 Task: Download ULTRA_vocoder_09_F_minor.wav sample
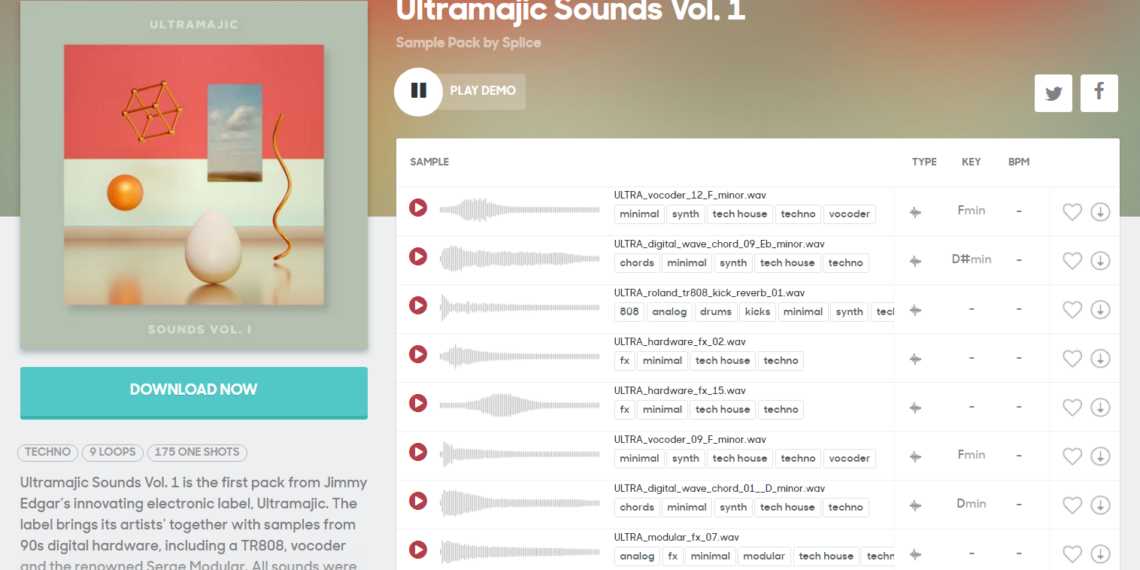pos(1100,456)
